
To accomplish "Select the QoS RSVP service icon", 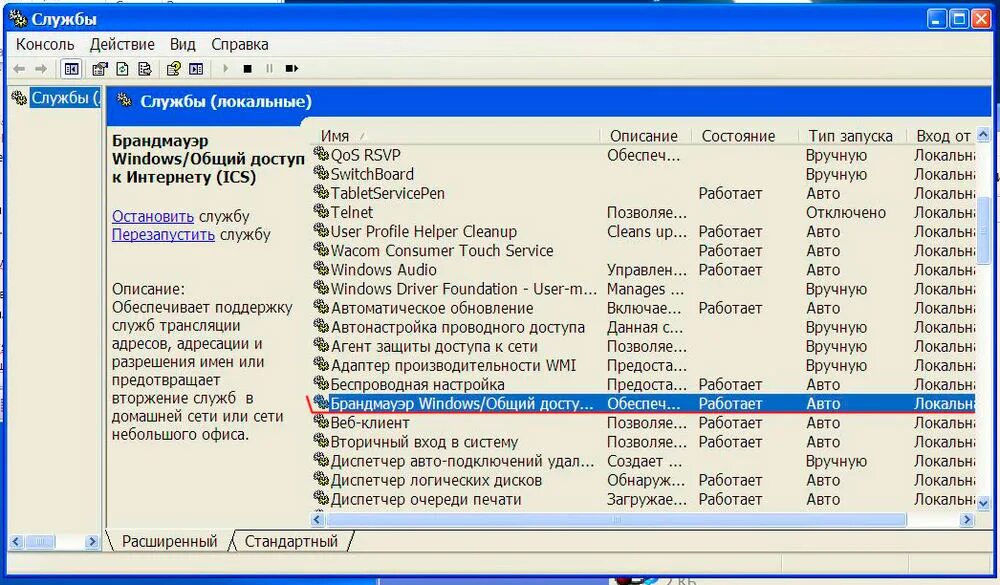I will pyautogui.click(x=321, y=154).
